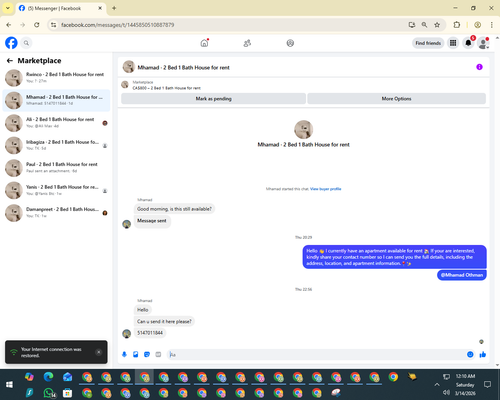Click the address bar URL
This screenshot has width=500, height=400.
coord(117,25)
